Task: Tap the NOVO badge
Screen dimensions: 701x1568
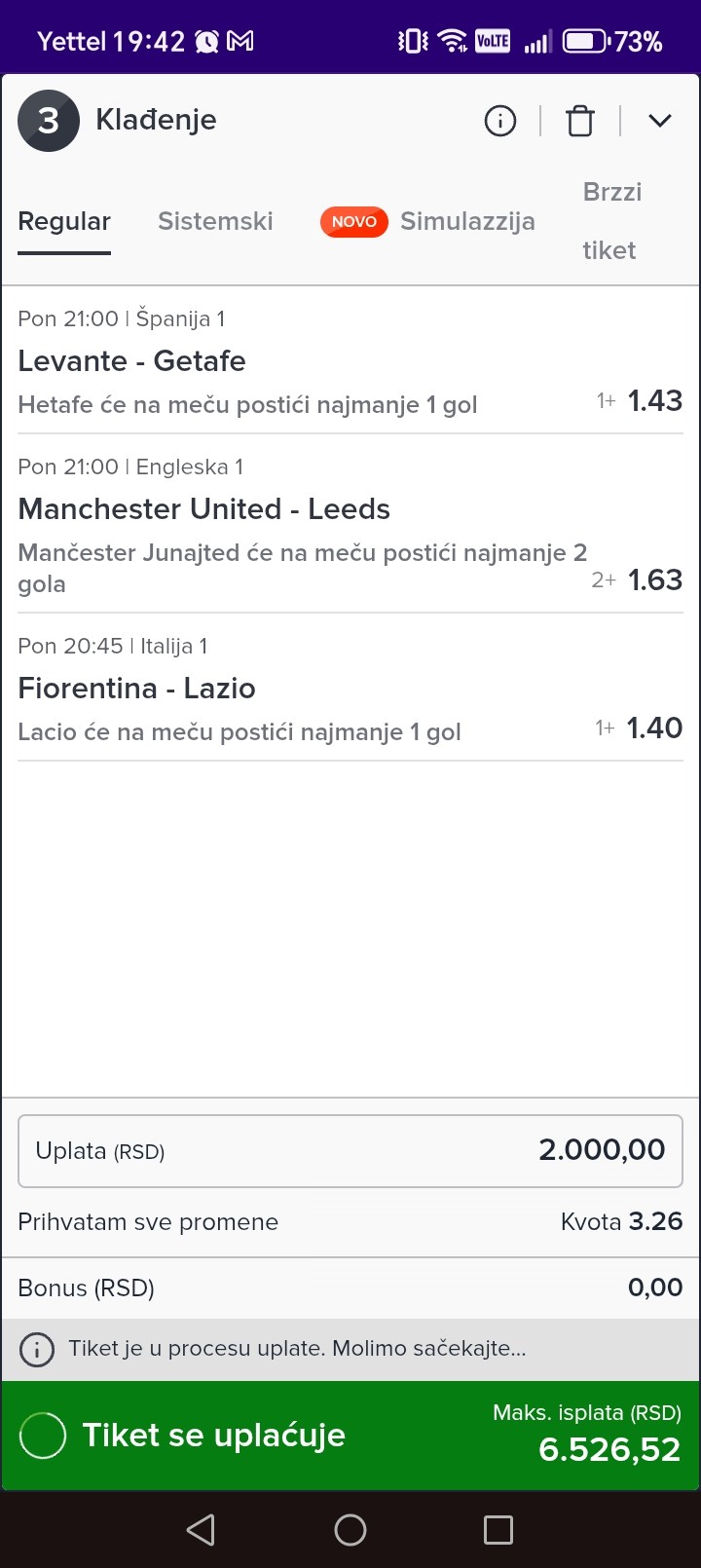Action: [354, 221]
